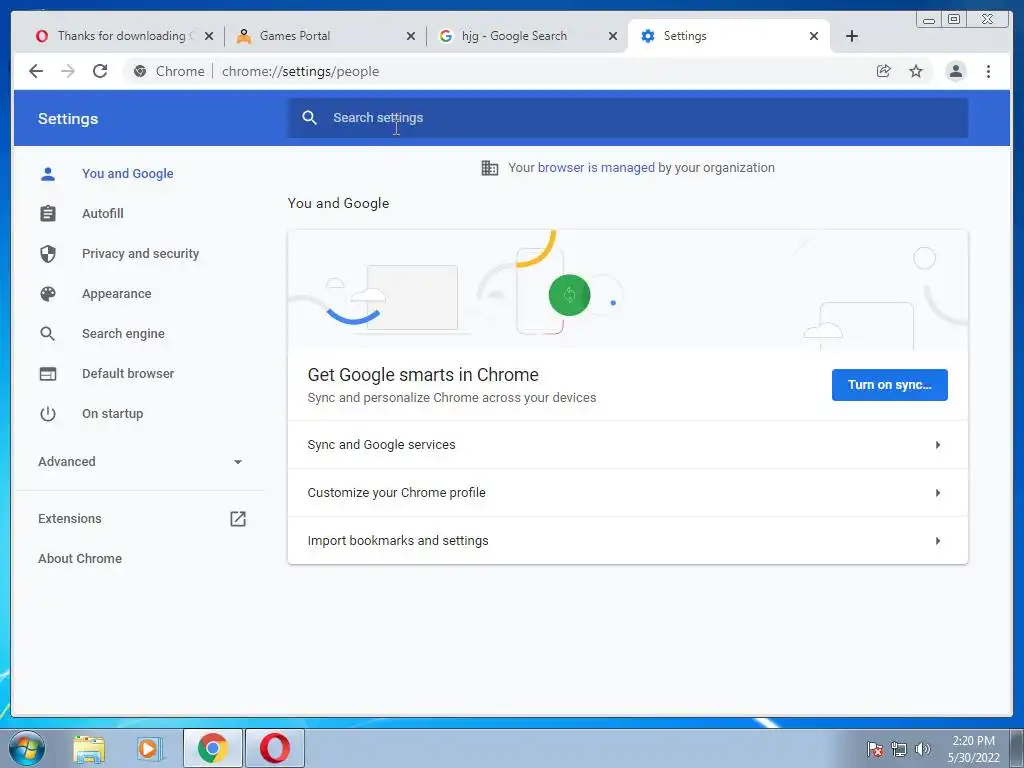The image size is (1024, 768).
Task: Click the Autofill clipboard icon
Action: [x=48, y=214]
